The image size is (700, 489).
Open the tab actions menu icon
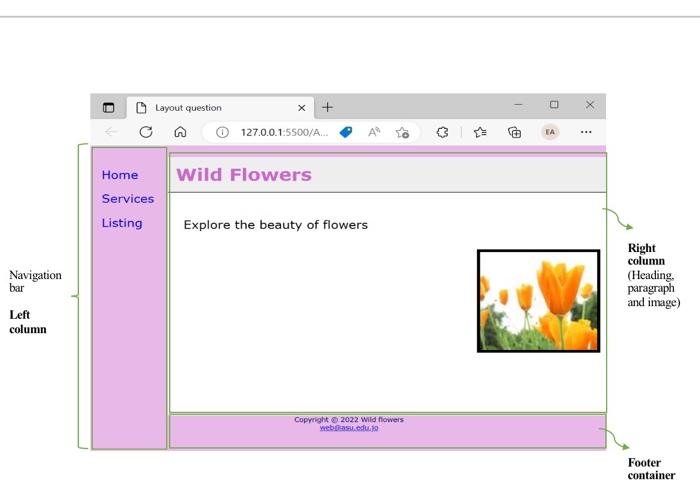click(108, 108)
